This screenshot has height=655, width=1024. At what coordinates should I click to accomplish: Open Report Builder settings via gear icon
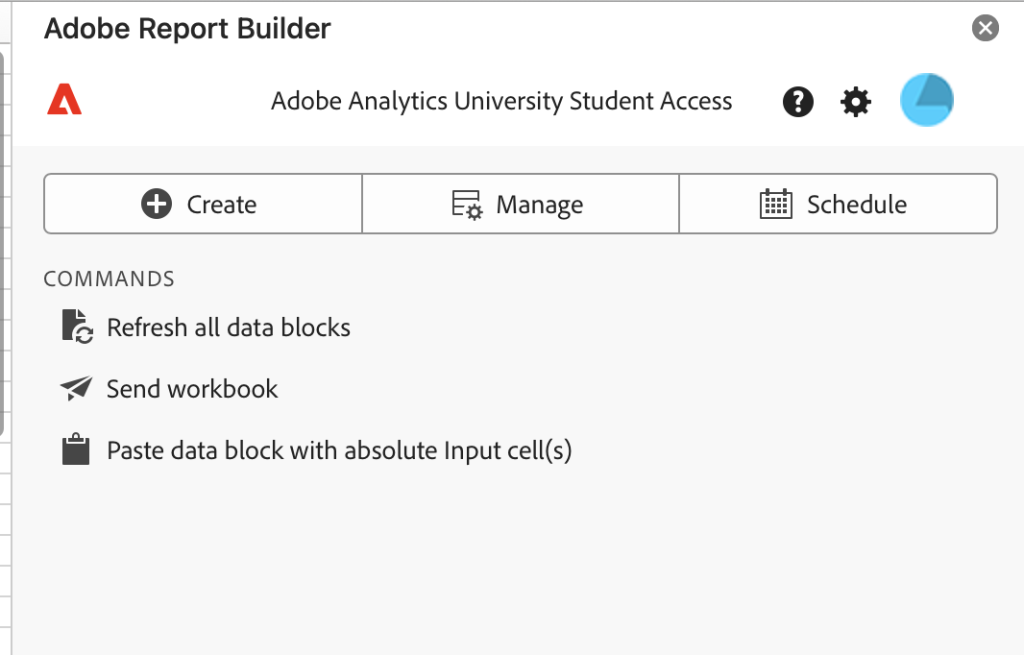point(855,101)
